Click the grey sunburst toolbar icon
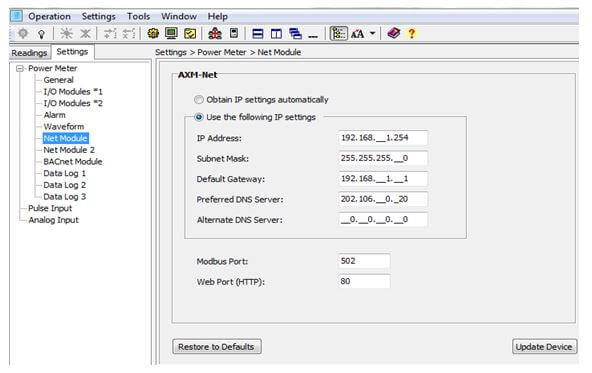 pos(67,34)
